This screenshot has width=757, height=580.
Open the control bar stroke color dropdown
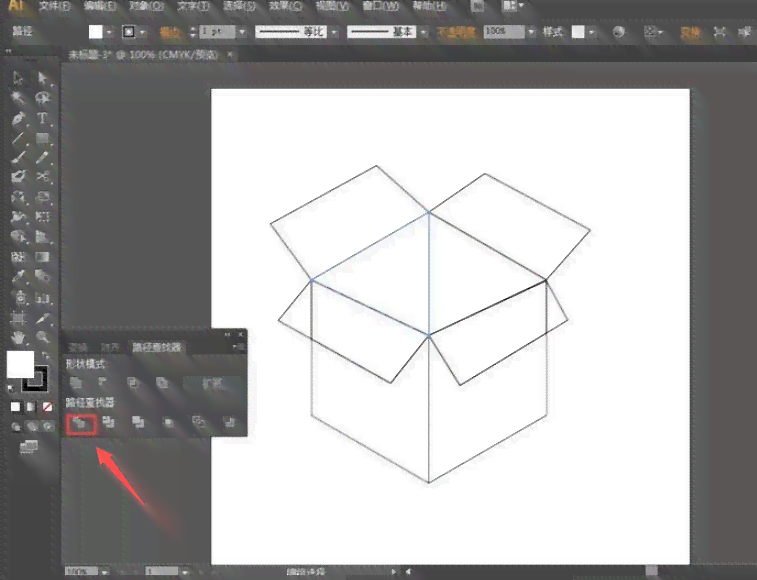[x=142, y=32]
